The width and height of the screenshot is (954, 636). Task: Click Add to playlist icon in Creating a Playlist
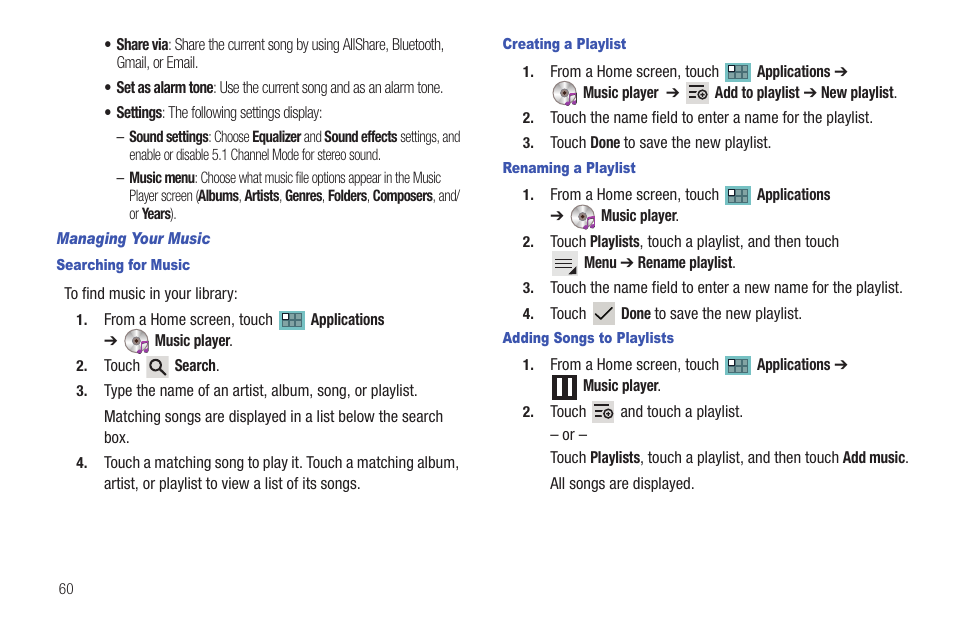pyautogui.click(x=697, y=93)
